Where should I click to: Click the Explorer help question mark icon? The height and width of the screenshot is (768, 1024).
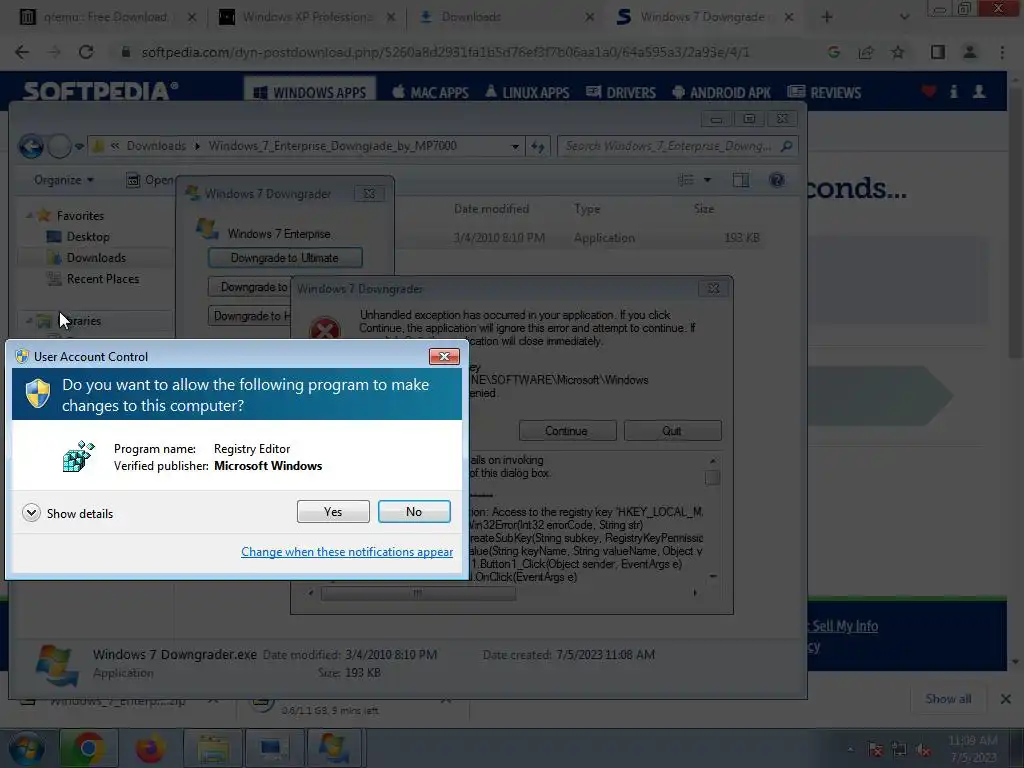pyautogui.click(x=776, y=180)
